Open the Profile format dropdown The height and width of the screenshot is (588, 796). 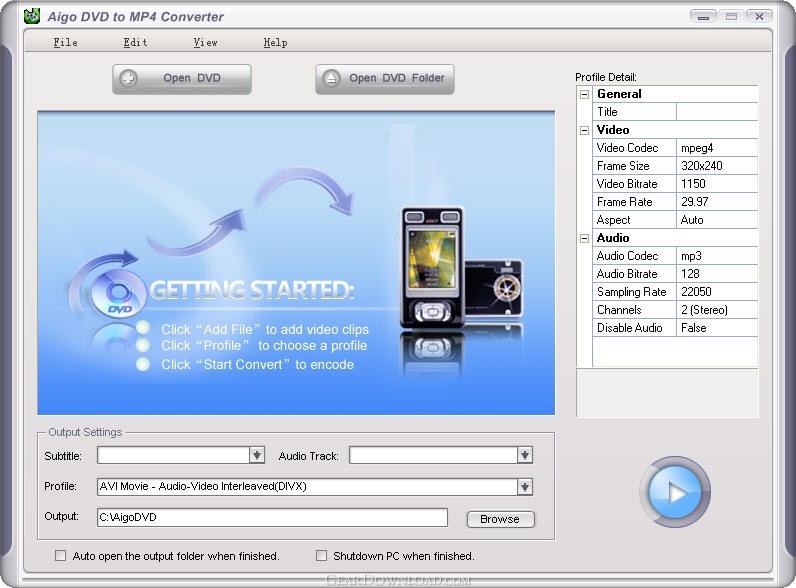pyautogui.click(x=525, y=487)
